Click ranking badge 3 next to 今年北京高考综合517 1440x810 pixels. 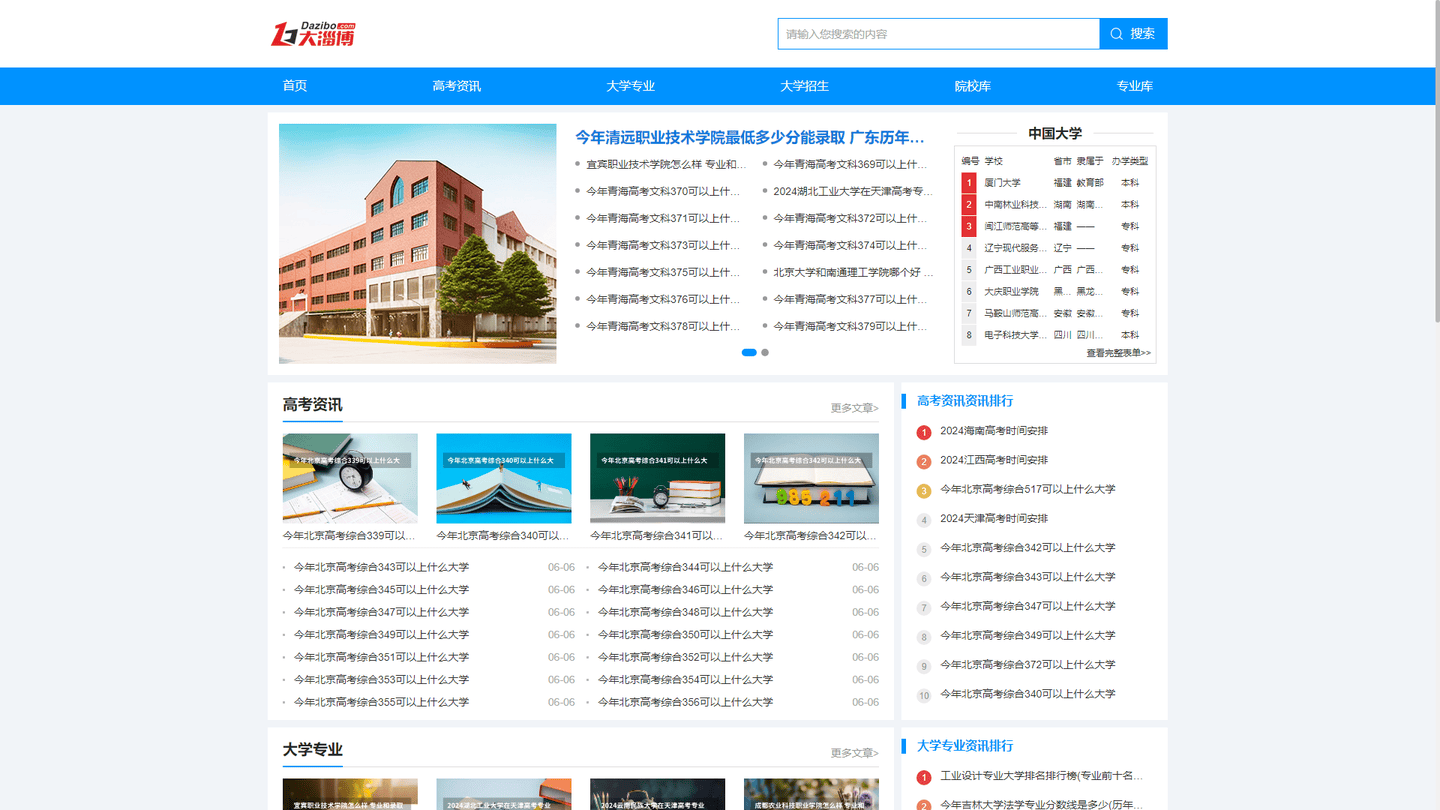tap(924, 491)
